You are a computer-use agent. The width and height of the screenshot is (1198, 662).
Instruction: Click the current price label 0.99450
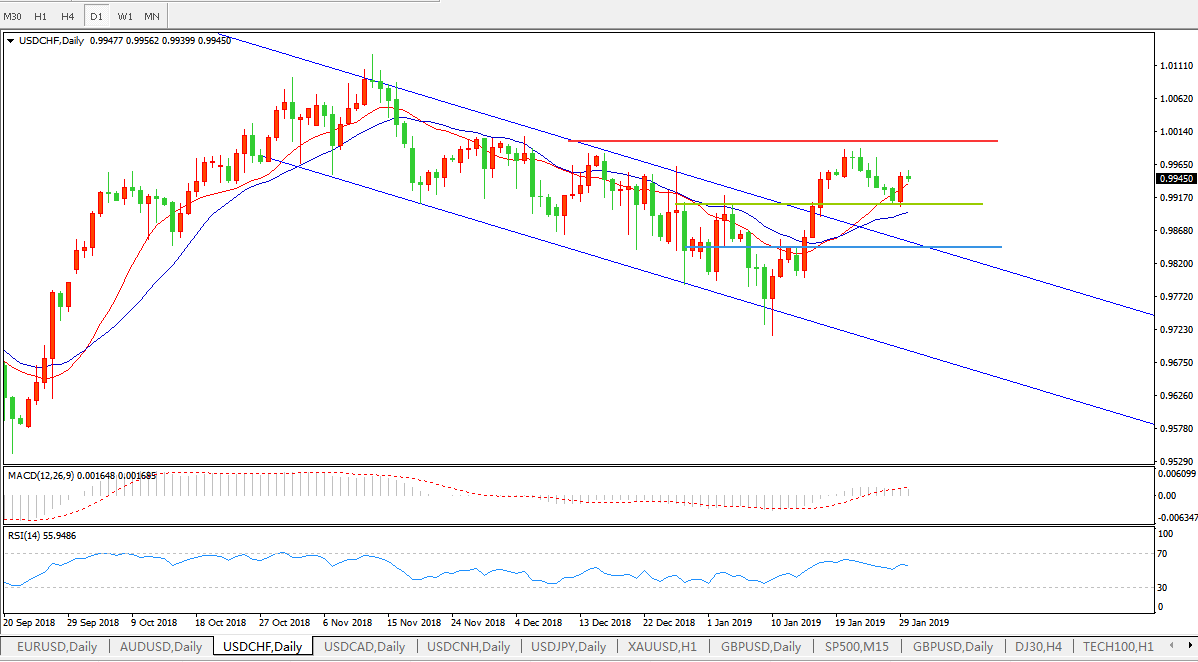tap(1176, 178)
